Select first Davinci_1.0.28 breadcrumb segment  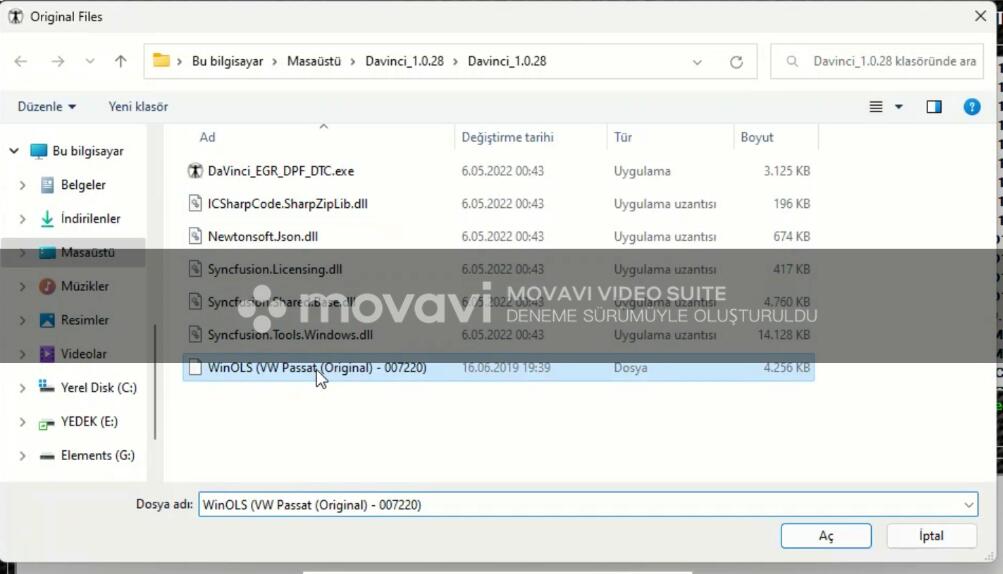tap(404, 61)
